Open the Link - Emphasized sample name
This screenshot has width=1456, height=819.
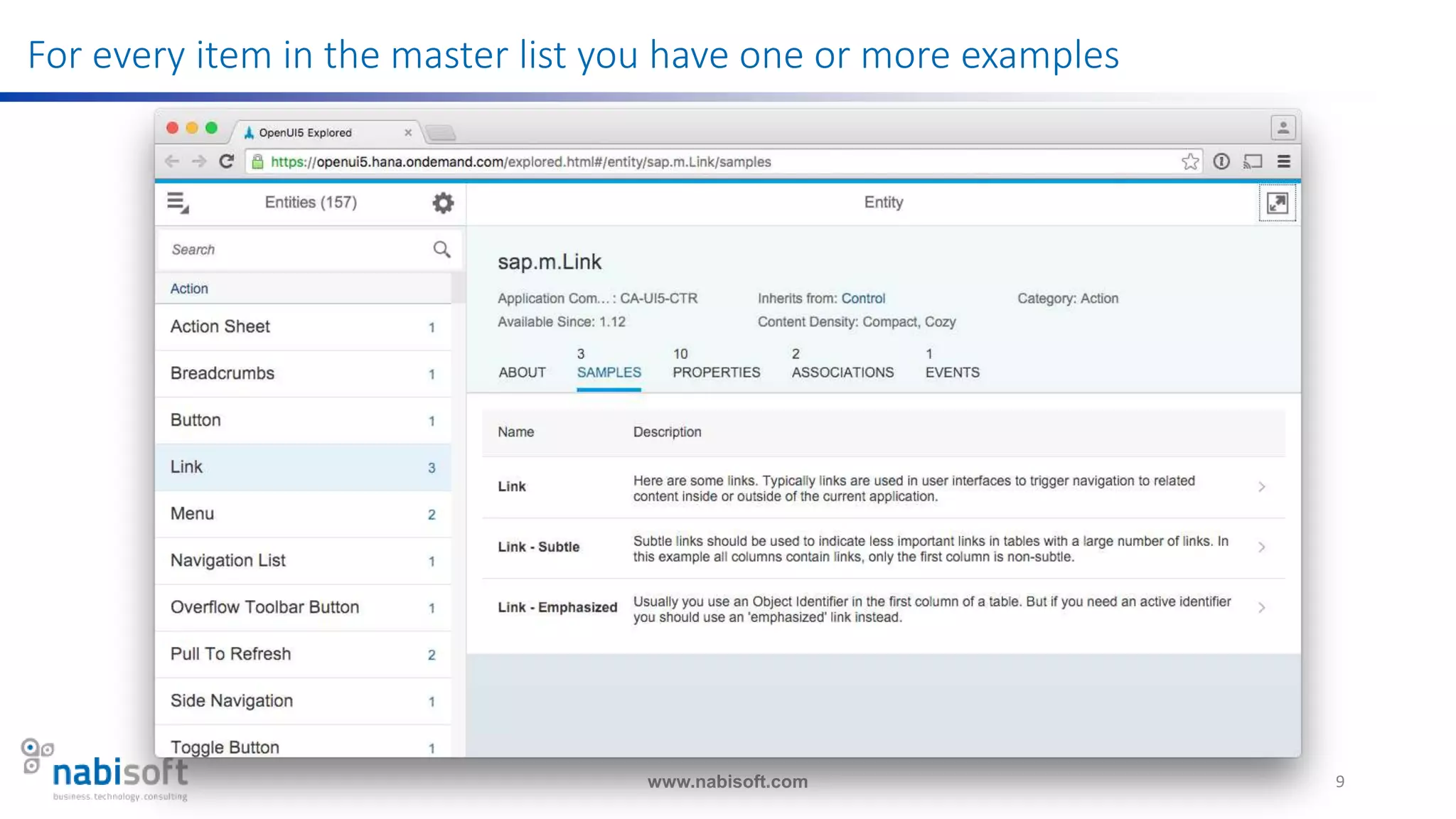[x=557, y=608]
